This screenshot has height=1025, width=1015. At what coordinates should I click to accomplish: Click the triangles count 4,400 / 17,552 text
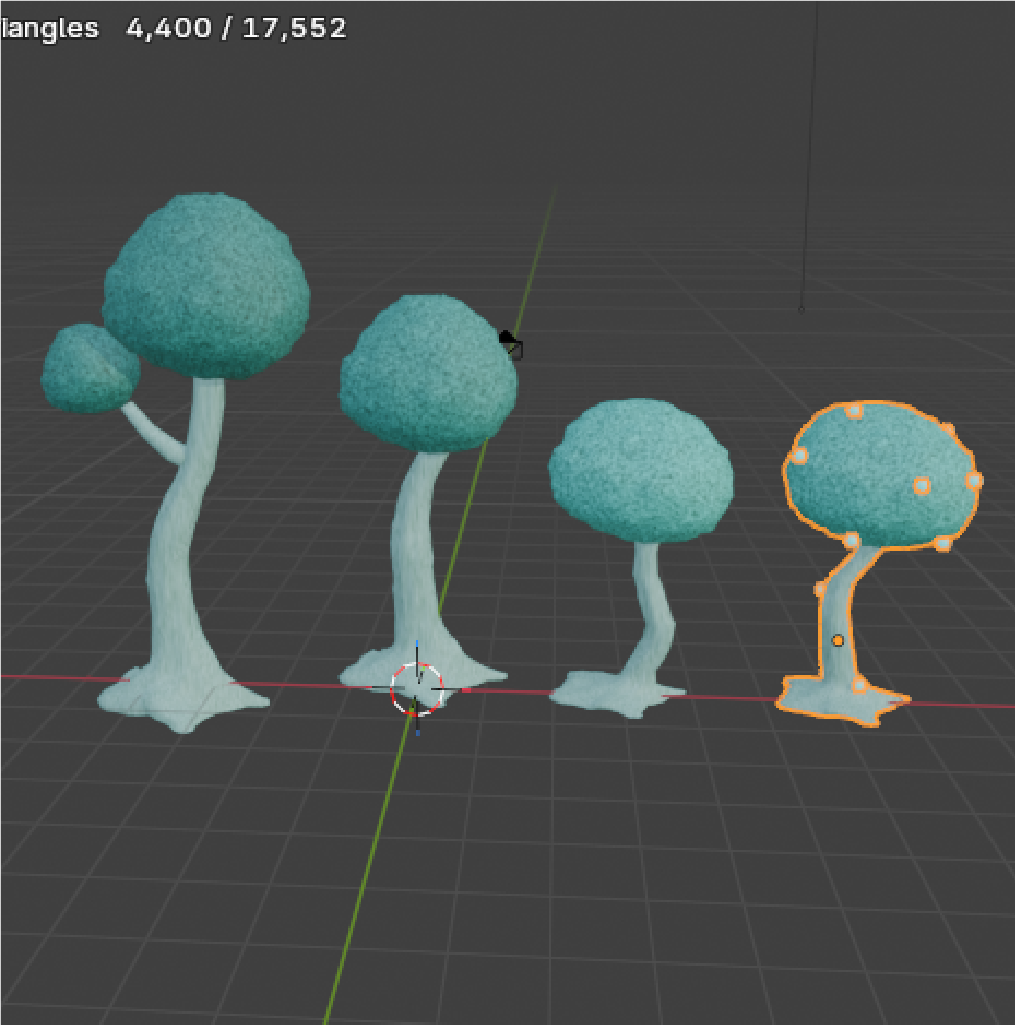tap(236, 28)
